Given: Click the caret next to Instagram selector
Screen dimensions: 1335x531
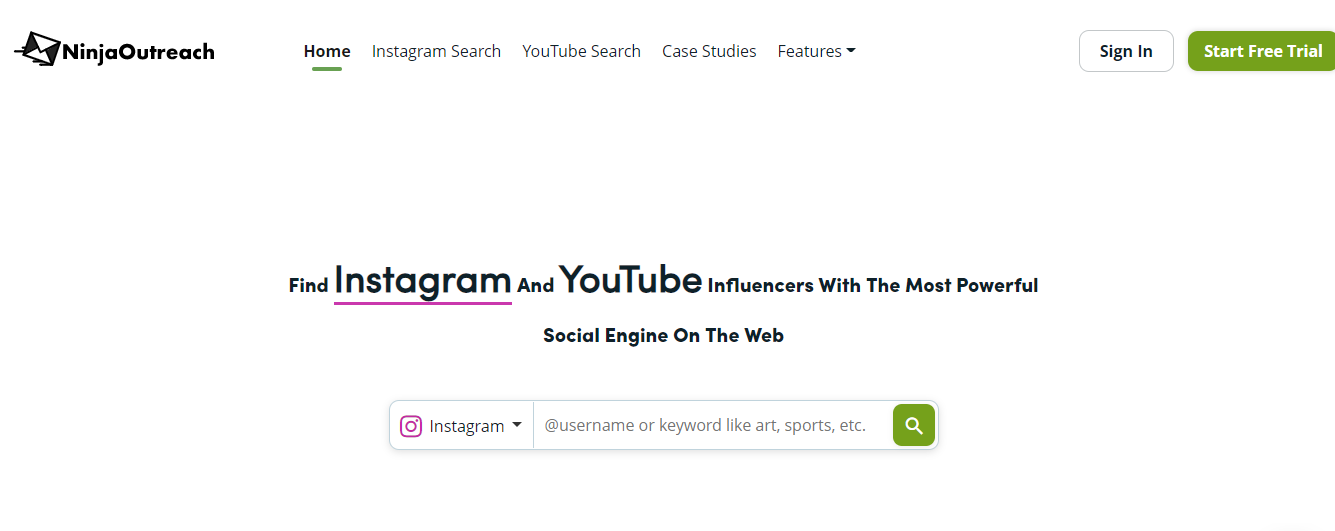Looking at the screenshot, I should [x=517, y=425].
